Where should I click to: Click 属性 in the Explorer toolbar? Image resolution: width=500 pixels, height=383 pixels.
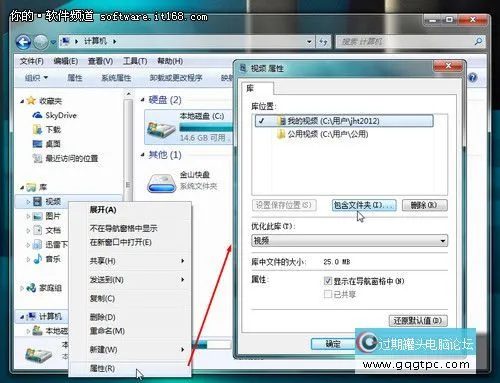[x=75, y=78]
